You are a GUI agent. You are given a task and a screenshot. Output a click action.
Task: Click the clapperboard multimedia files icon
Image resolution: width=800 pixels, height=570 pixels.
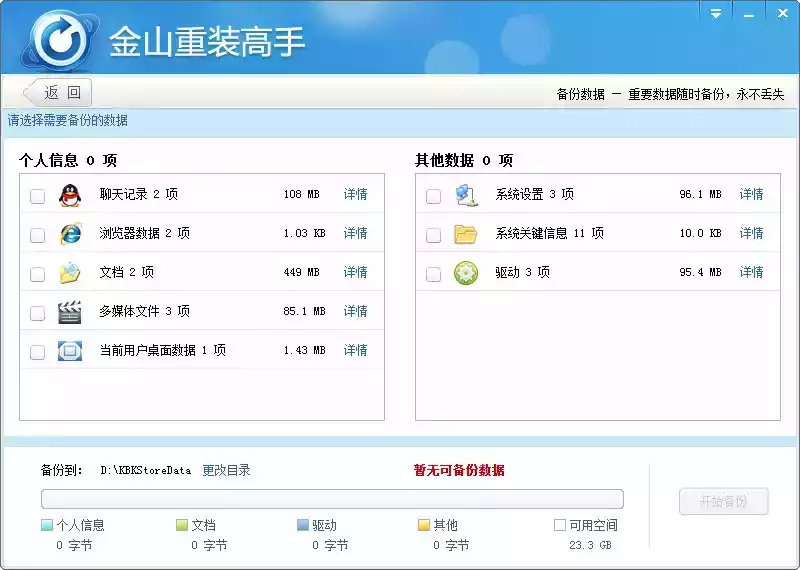pyautogui.click(x=70, y=312)
